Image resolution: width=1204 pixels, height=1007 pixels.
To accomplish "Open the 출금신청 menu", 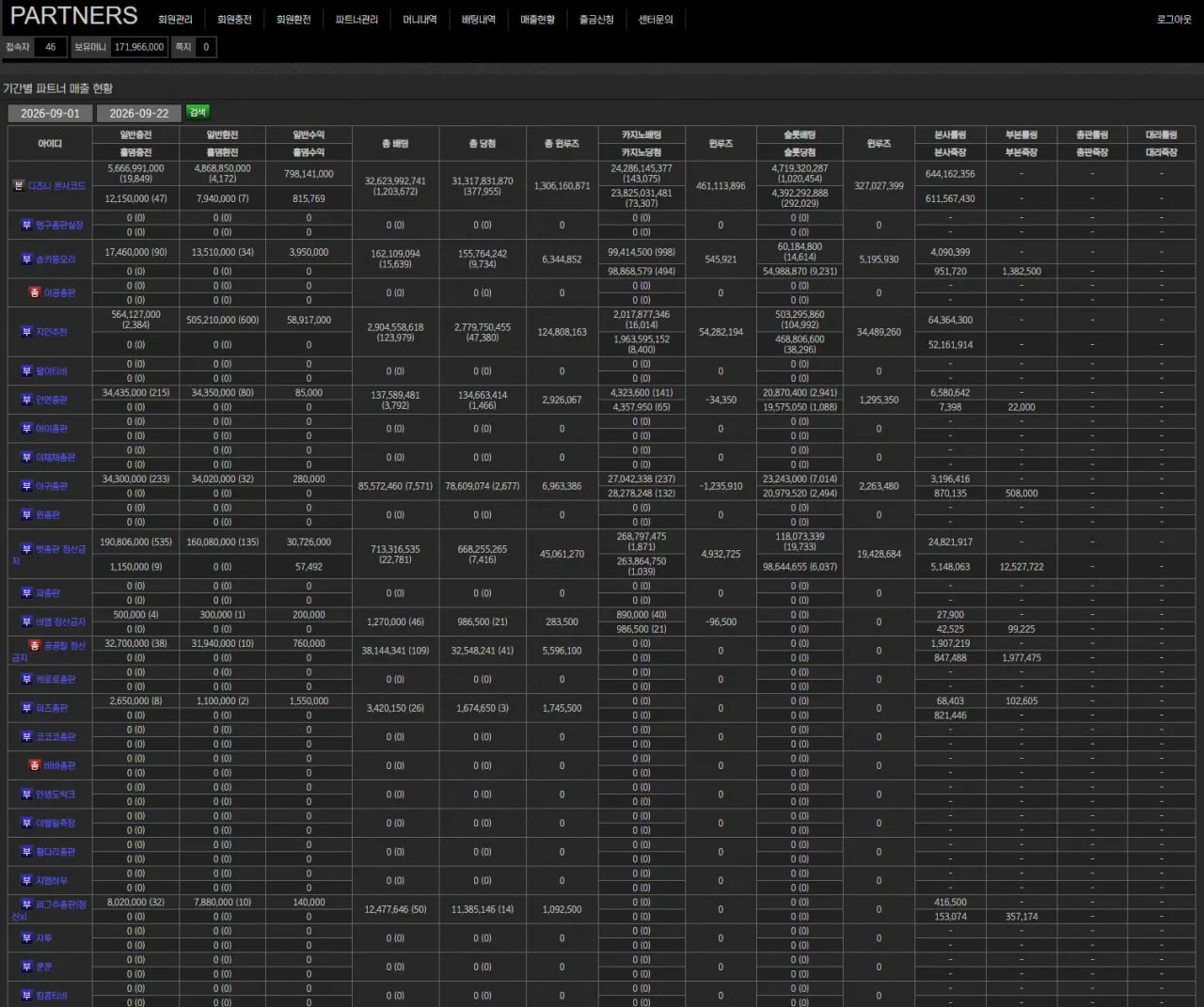I will tap(596, 19).
